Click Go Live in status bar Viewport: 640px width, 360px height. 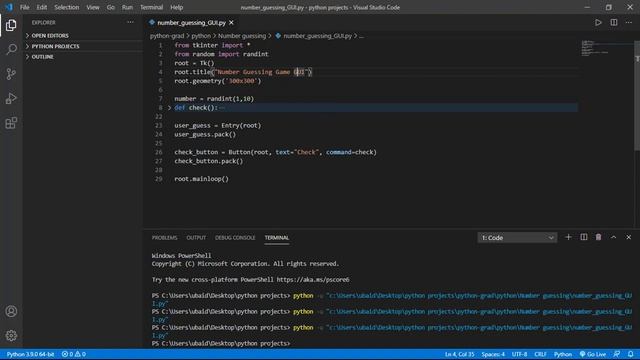click(x=593, y=354)
